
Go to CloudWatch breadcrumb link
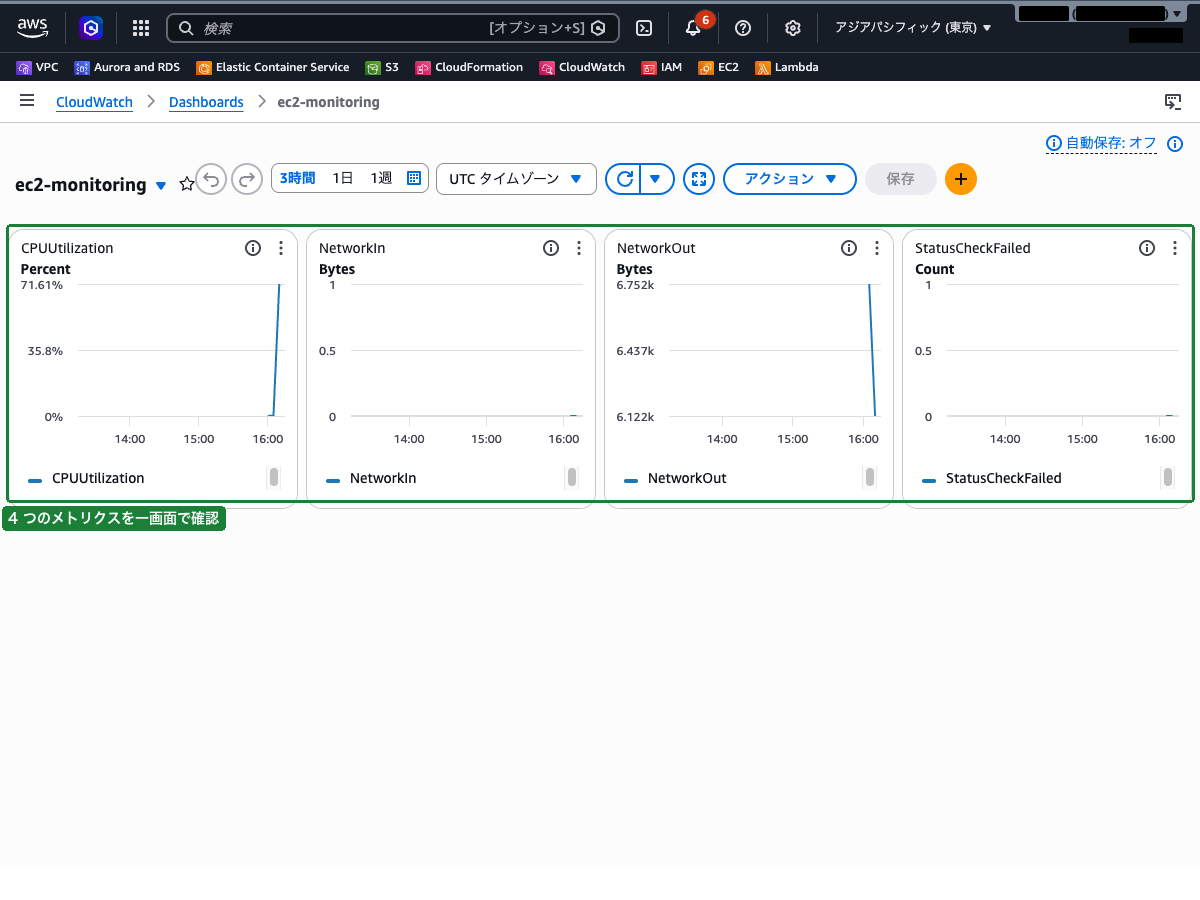[94, 102]
